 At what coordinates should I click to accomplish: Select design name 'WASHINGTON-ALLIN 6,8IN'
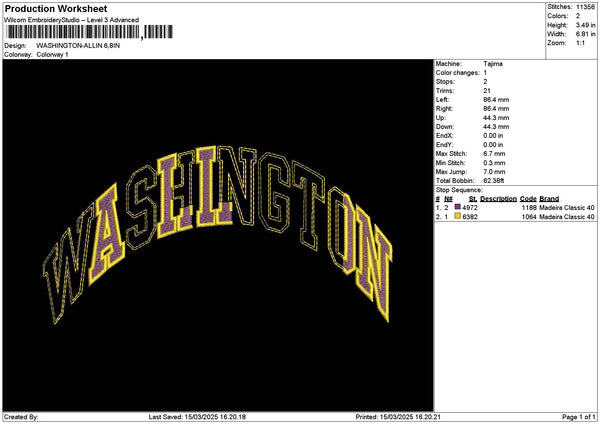click(x=78, y=46)
